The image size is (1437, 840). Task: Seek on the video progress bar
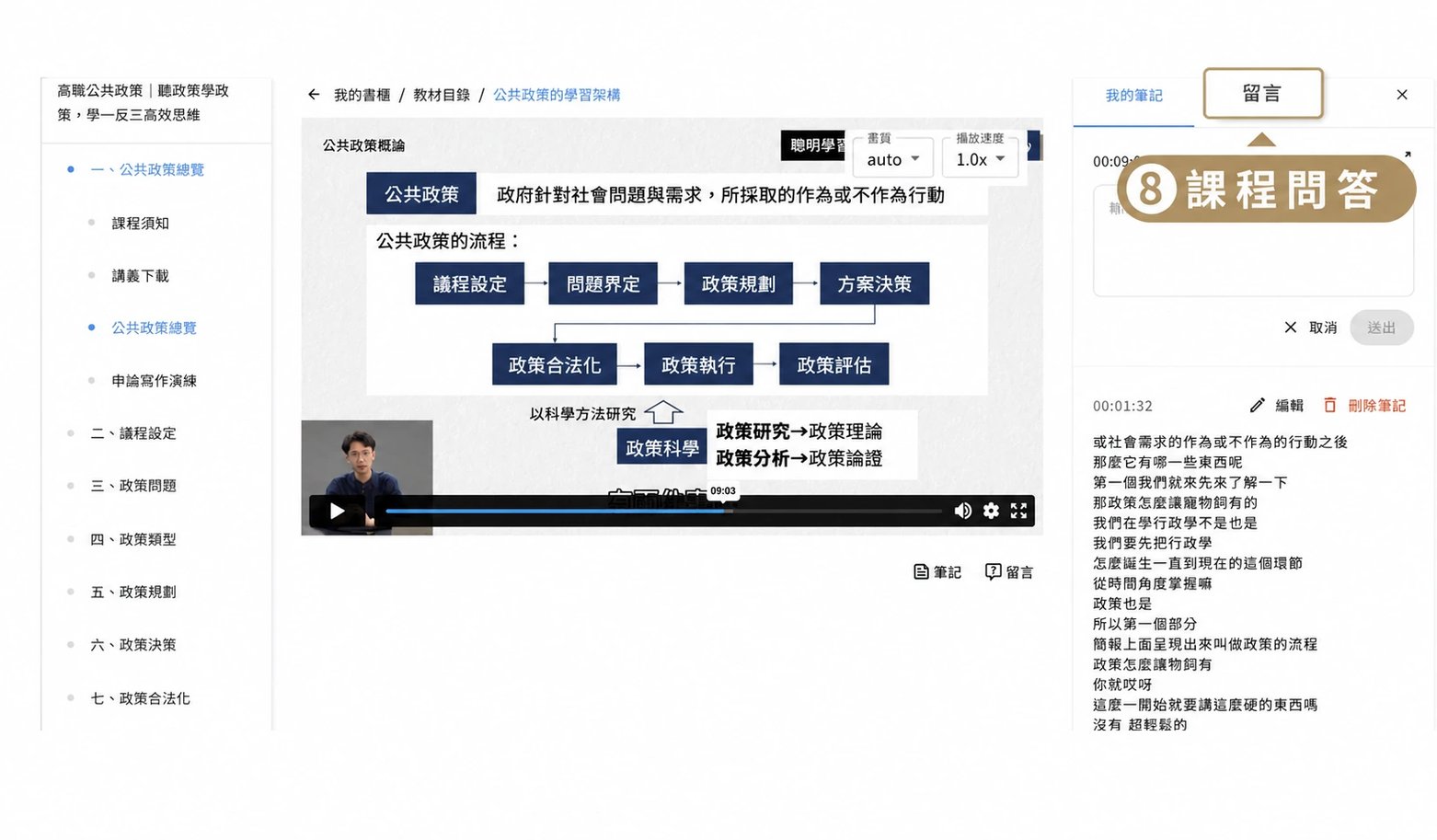click(x=663, y=511)
